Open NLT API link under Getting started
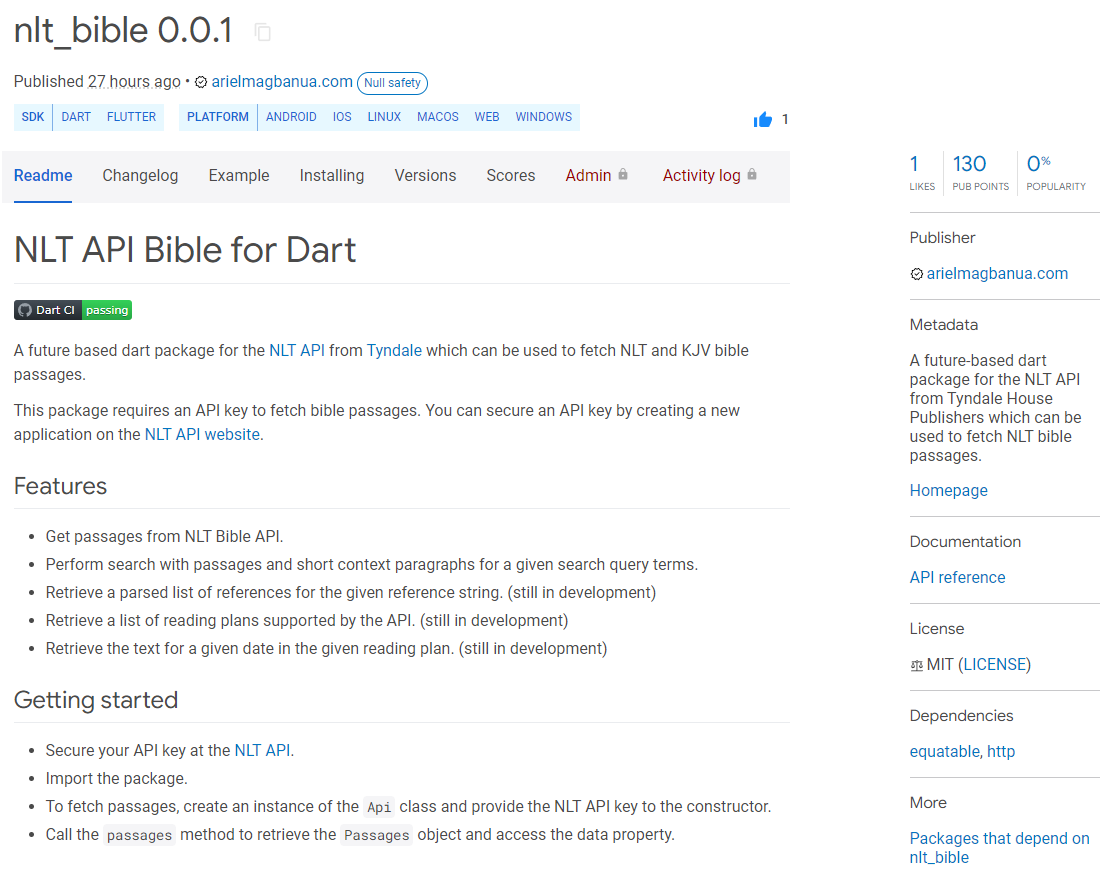Image resolution: width=1109 pixels, height=870 pixels. click(x=262, y=750)
